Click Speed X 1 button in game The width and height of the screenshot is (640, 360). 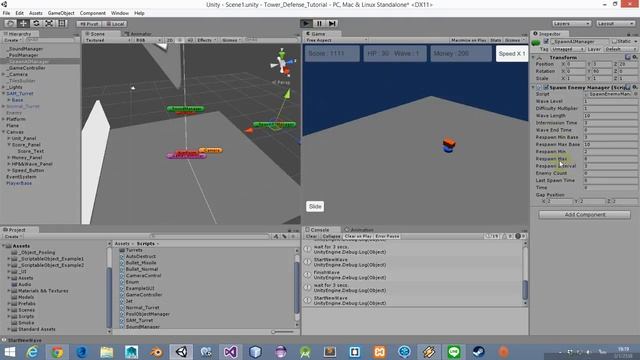click(512, 53)
